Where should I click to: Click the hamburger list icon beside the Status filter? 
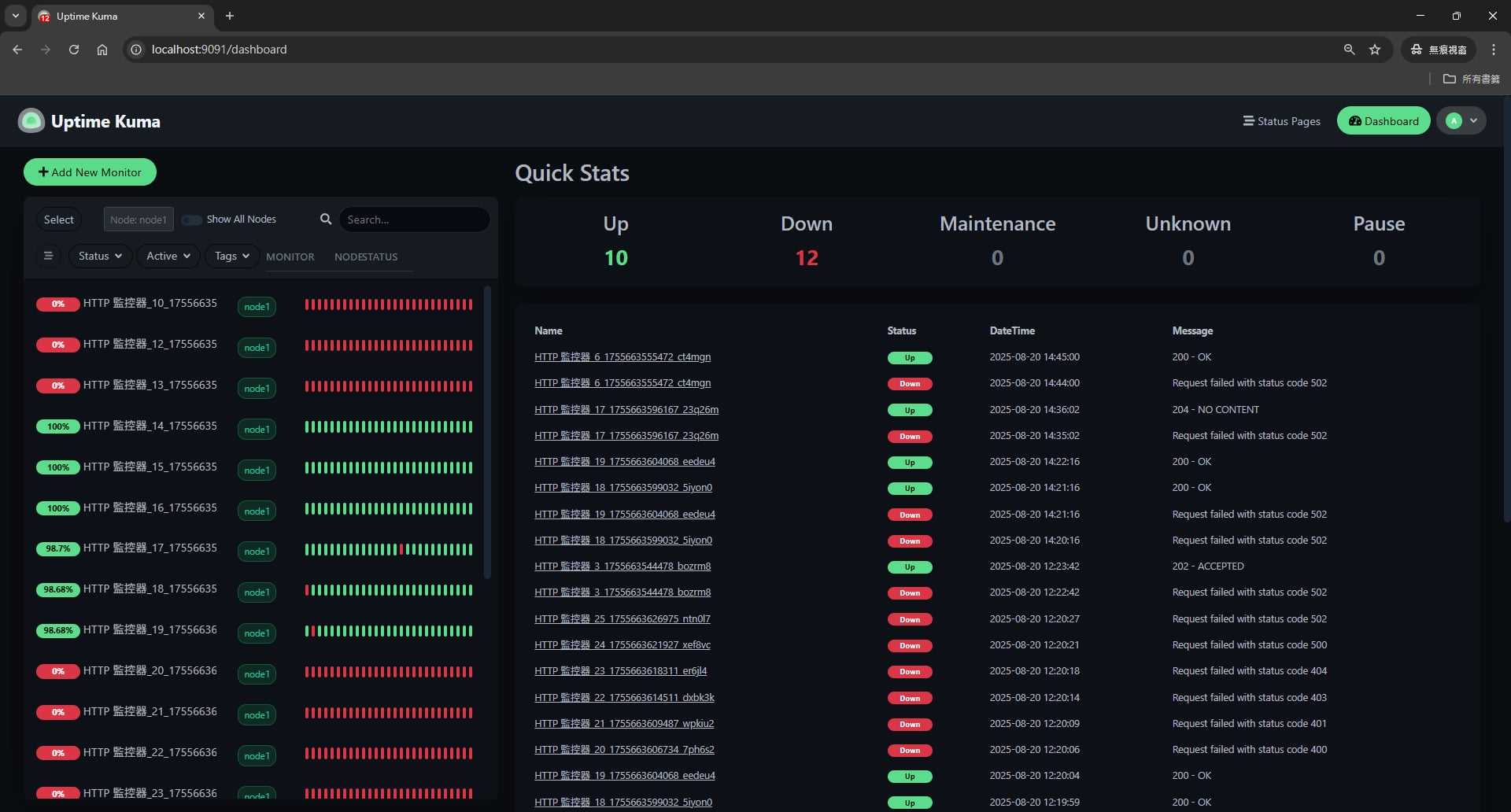click(48, 256)
